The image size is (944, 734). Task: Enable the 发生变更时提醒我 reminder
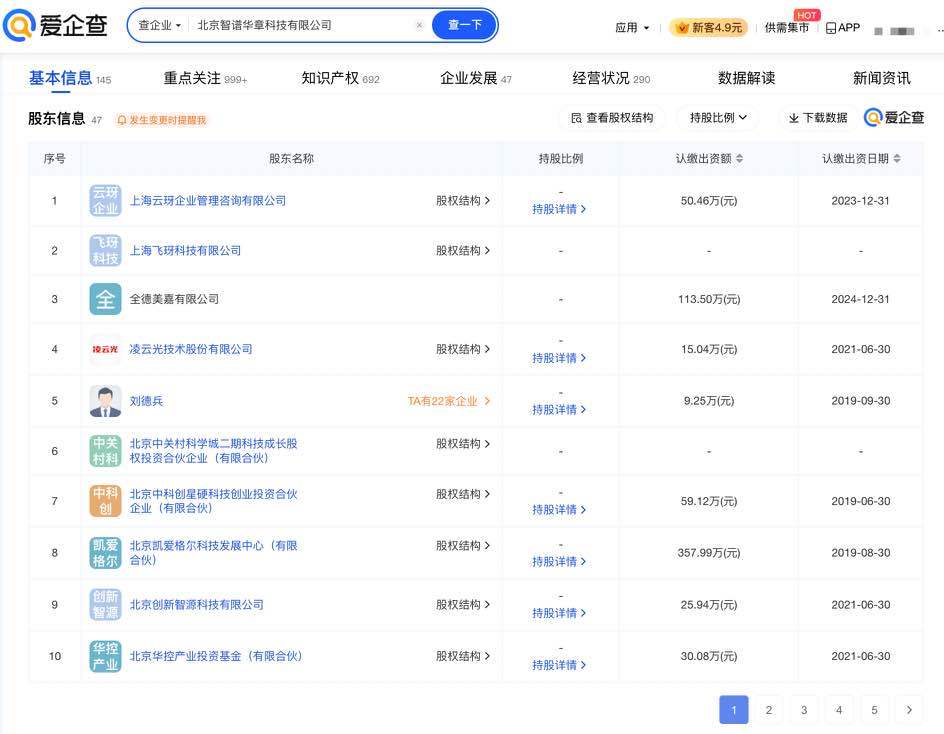pyautogui.click(x=161, y=120)
